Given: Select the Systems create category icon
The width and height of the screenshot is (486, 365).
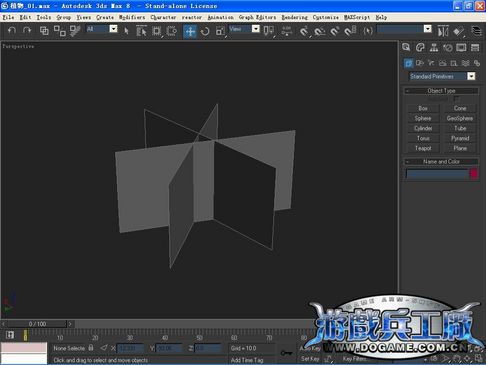Looking at the screenshot, I should 477,63.
